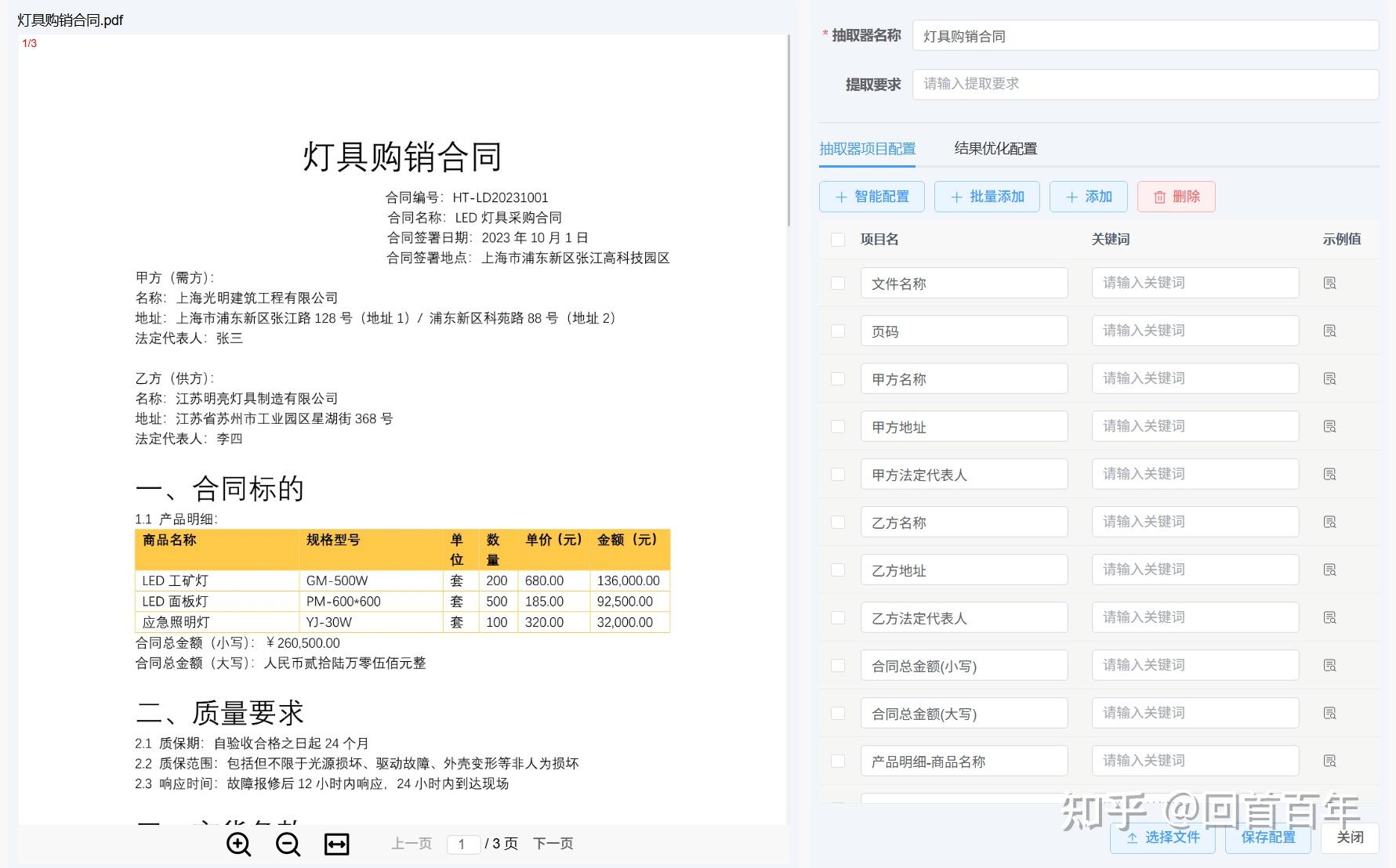The image size is (1396, 868).
Task: Check the checkbox for 乙方地址 row
Action: (837, 570)
